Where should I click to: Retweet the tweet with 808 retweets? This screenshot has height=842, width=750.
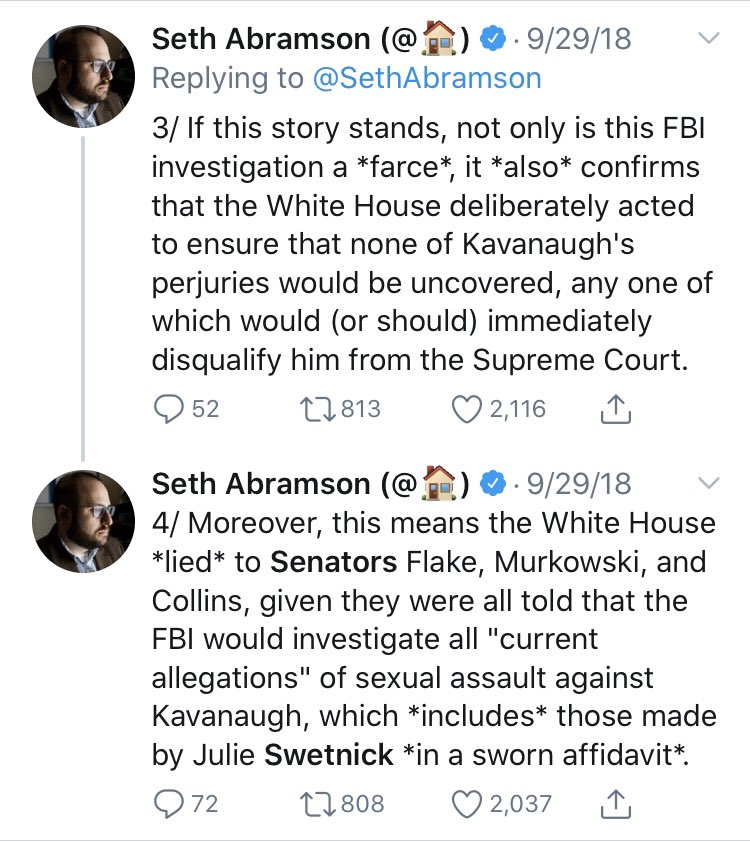pyautogui.click(x=318, y=804)
